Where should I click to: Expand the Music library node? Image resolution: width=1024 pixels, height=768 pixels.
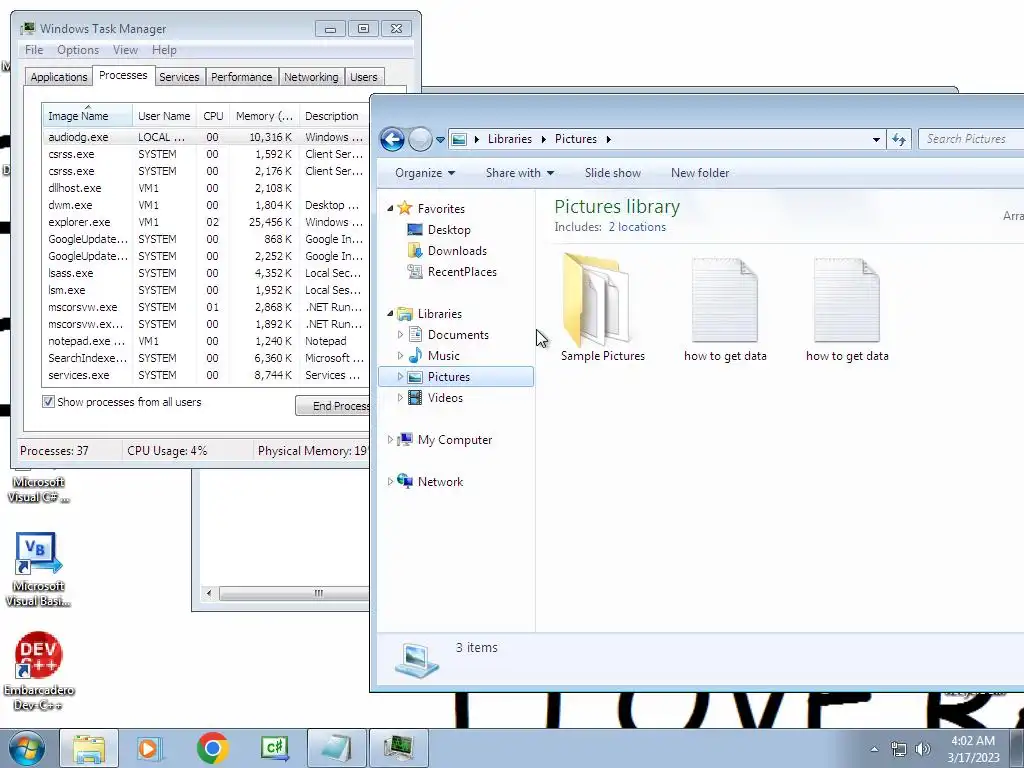click(x=400, y=356)
